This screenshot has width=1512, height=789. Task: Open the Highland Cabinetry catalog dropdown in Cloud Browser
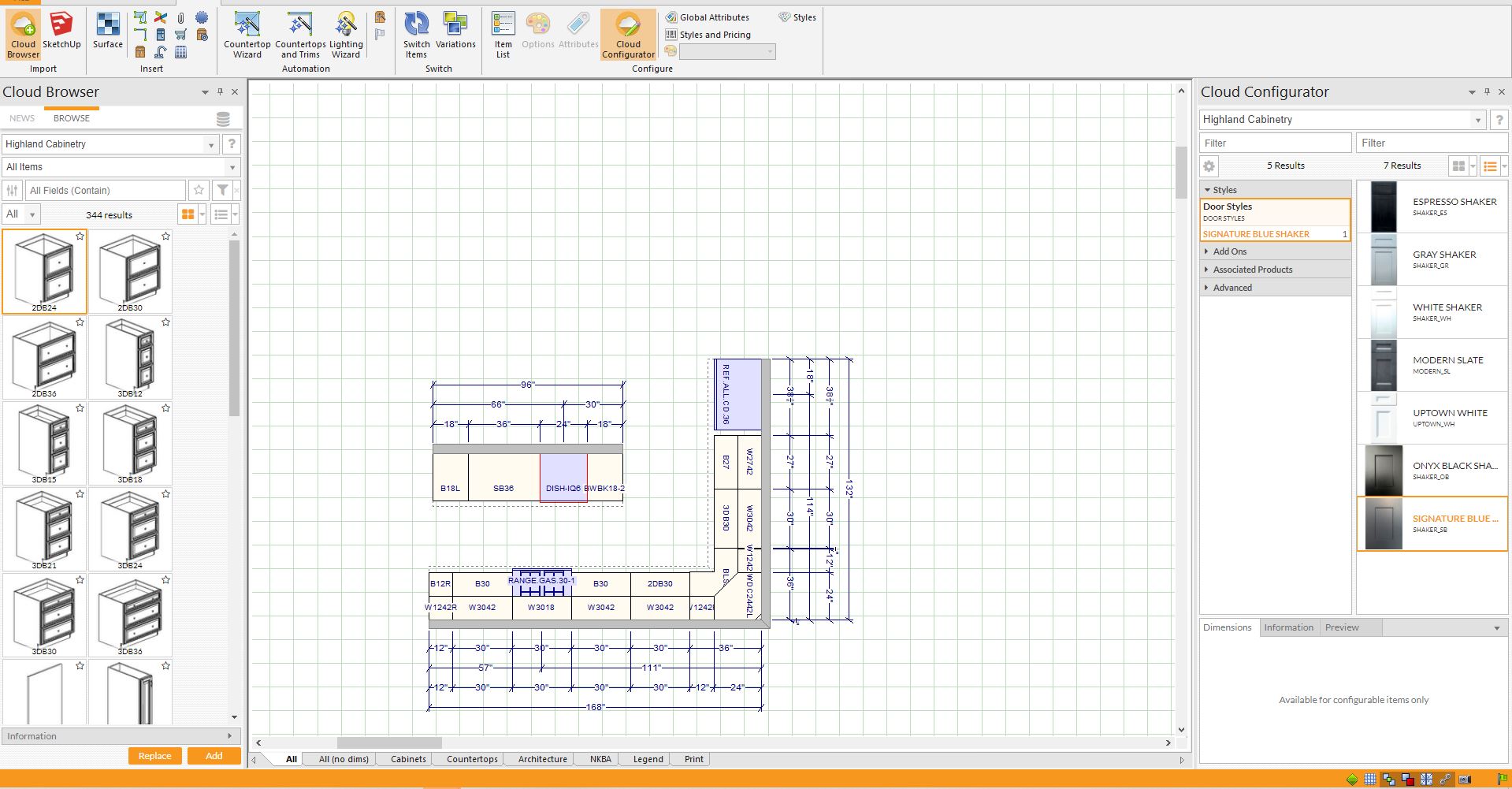pos(210,144)
